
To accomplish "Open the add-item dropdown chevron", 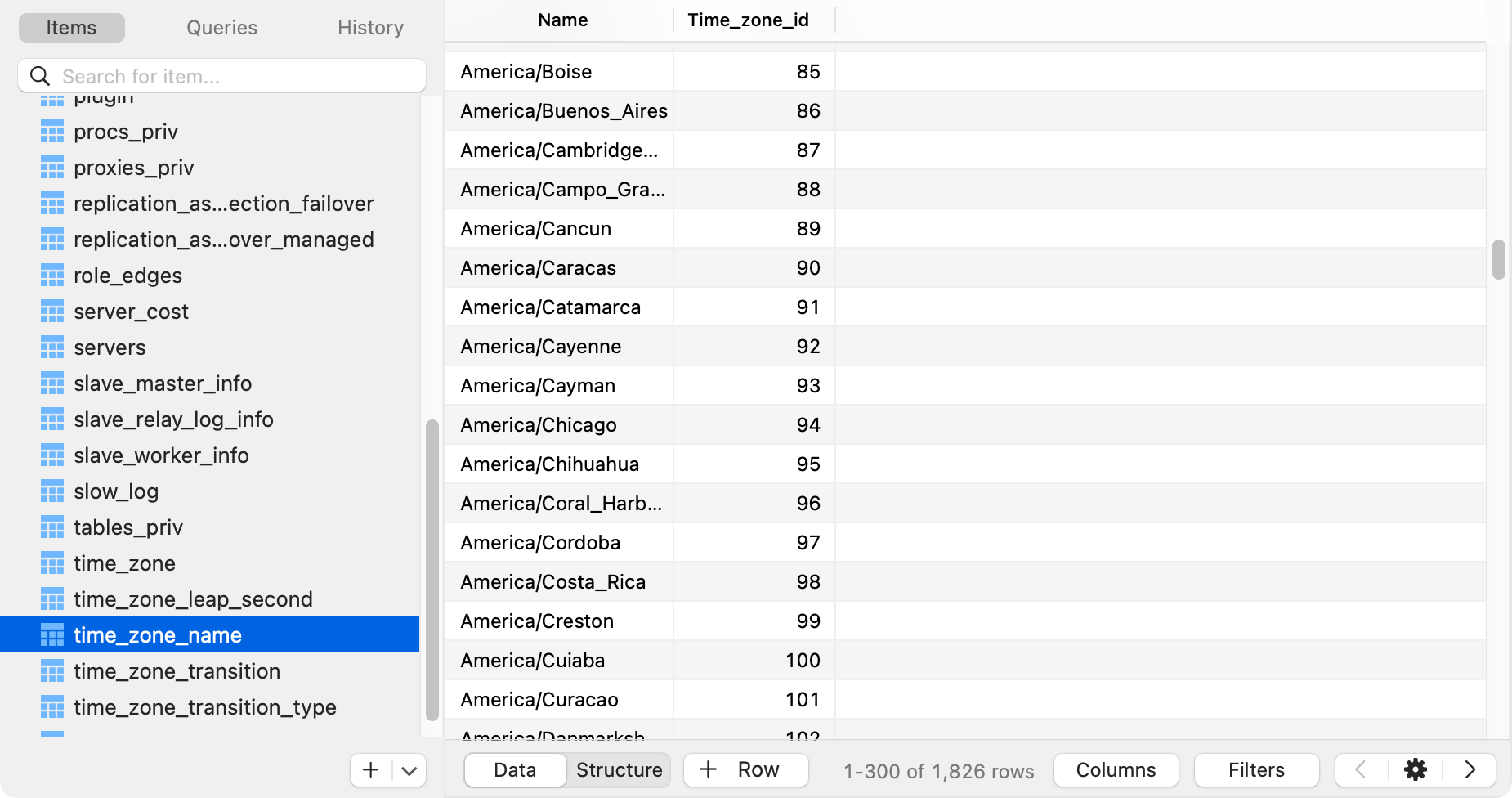I will click(x=409, y=770).
